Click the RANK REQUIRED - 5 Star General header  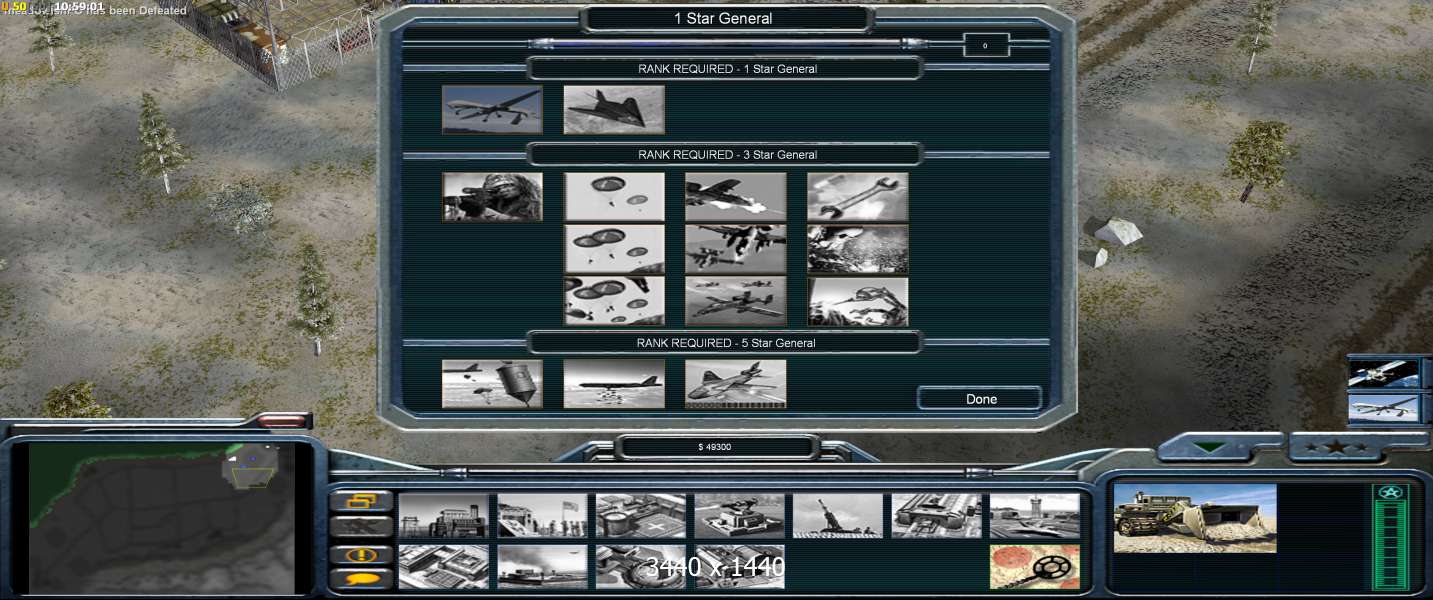[726, 343]
